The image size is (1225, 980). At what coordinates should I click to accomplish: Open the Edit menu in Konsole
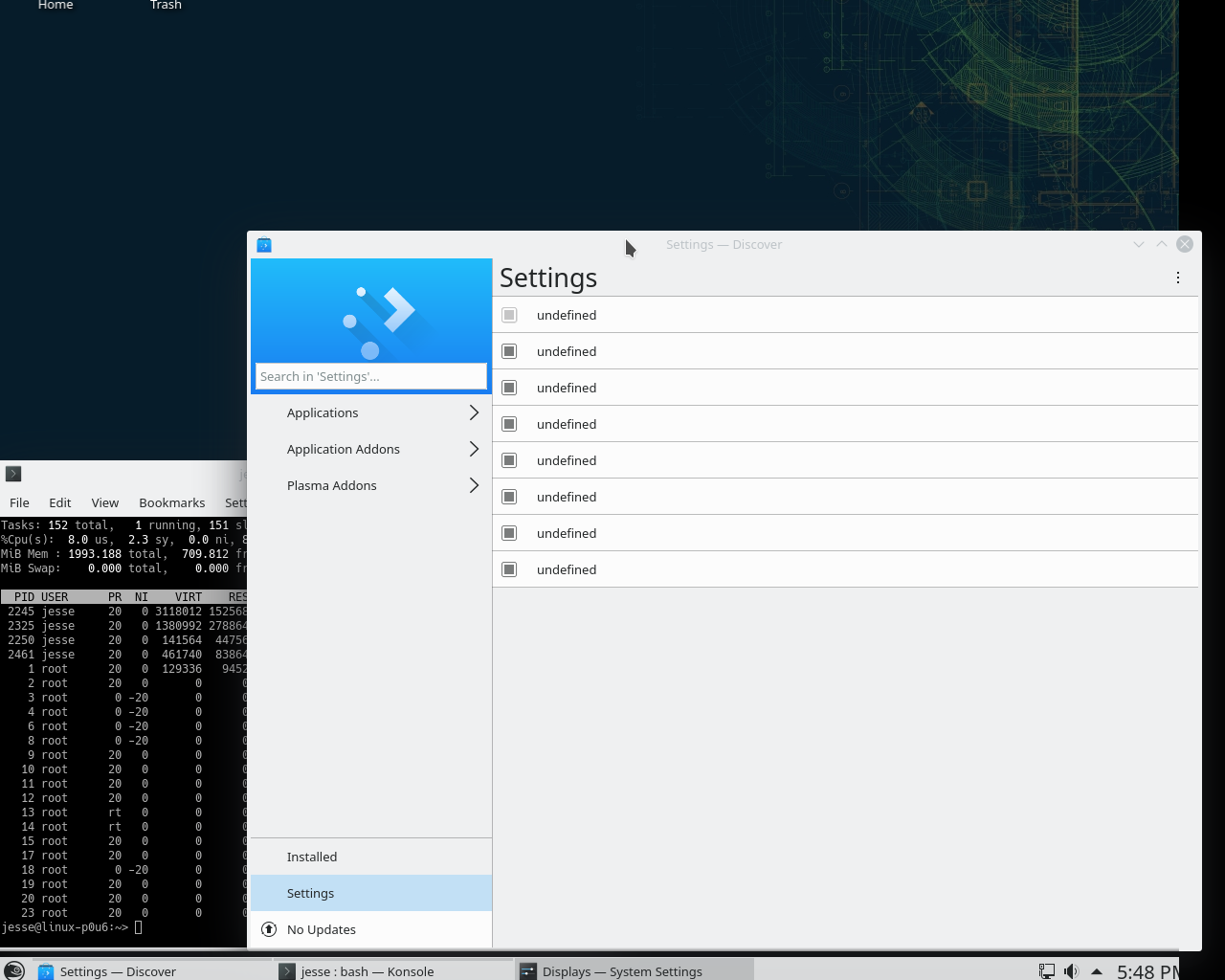tap(60, 502)
